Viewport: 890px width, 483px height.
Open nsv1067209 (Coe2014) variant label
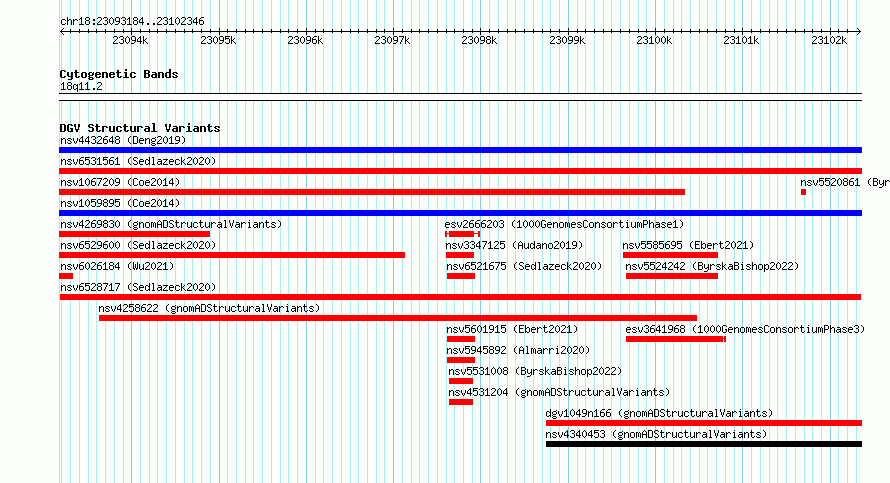click(120, 182)
